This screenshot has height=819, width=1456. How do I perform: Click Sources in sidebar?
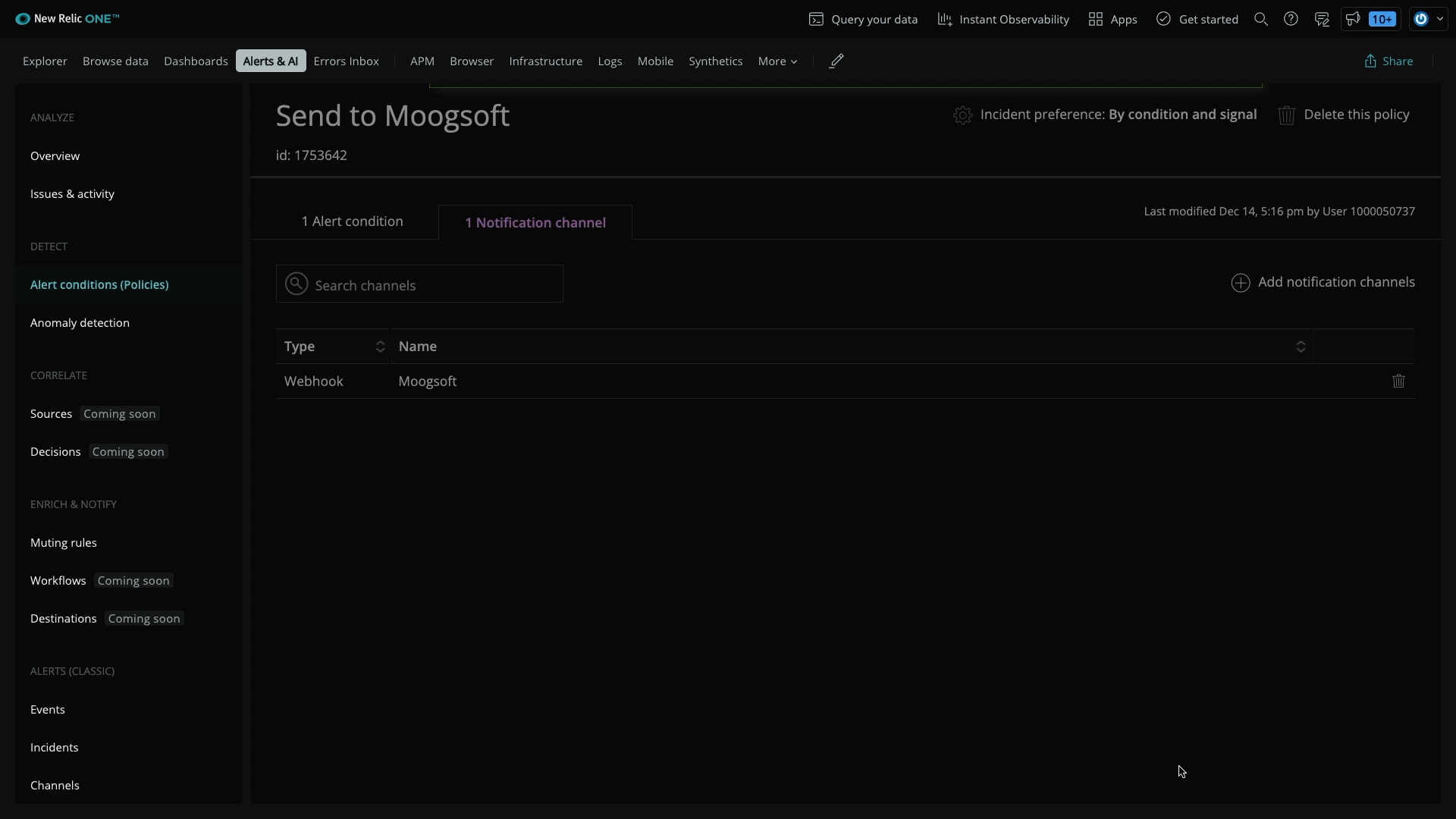tap(51, 414)
